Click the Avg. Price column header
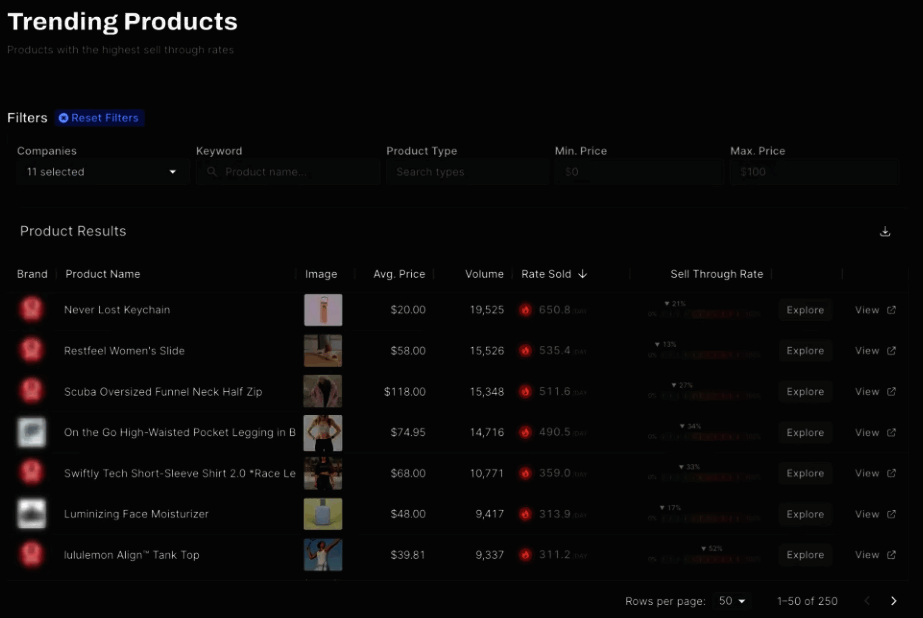923x618 pixels. [399, 274]
